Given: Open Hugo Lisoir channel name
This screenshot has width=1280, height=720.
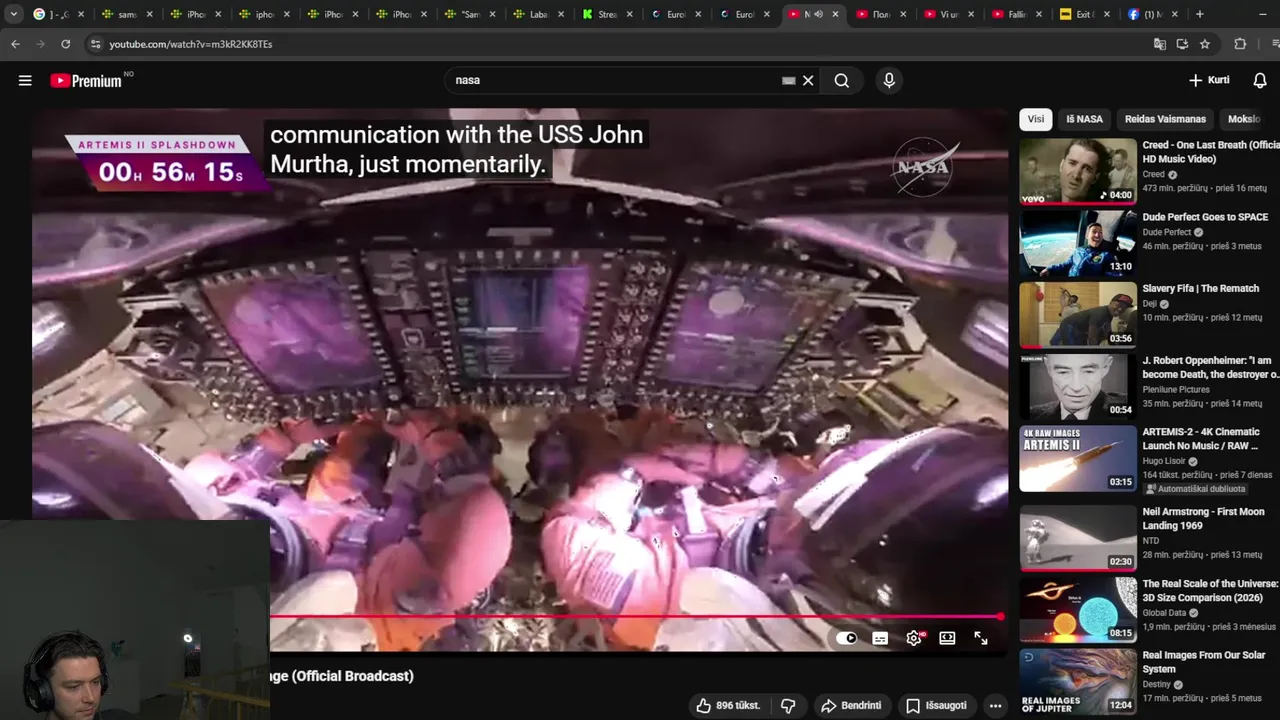Looking at the screenshot, I should click(1164, 461).
